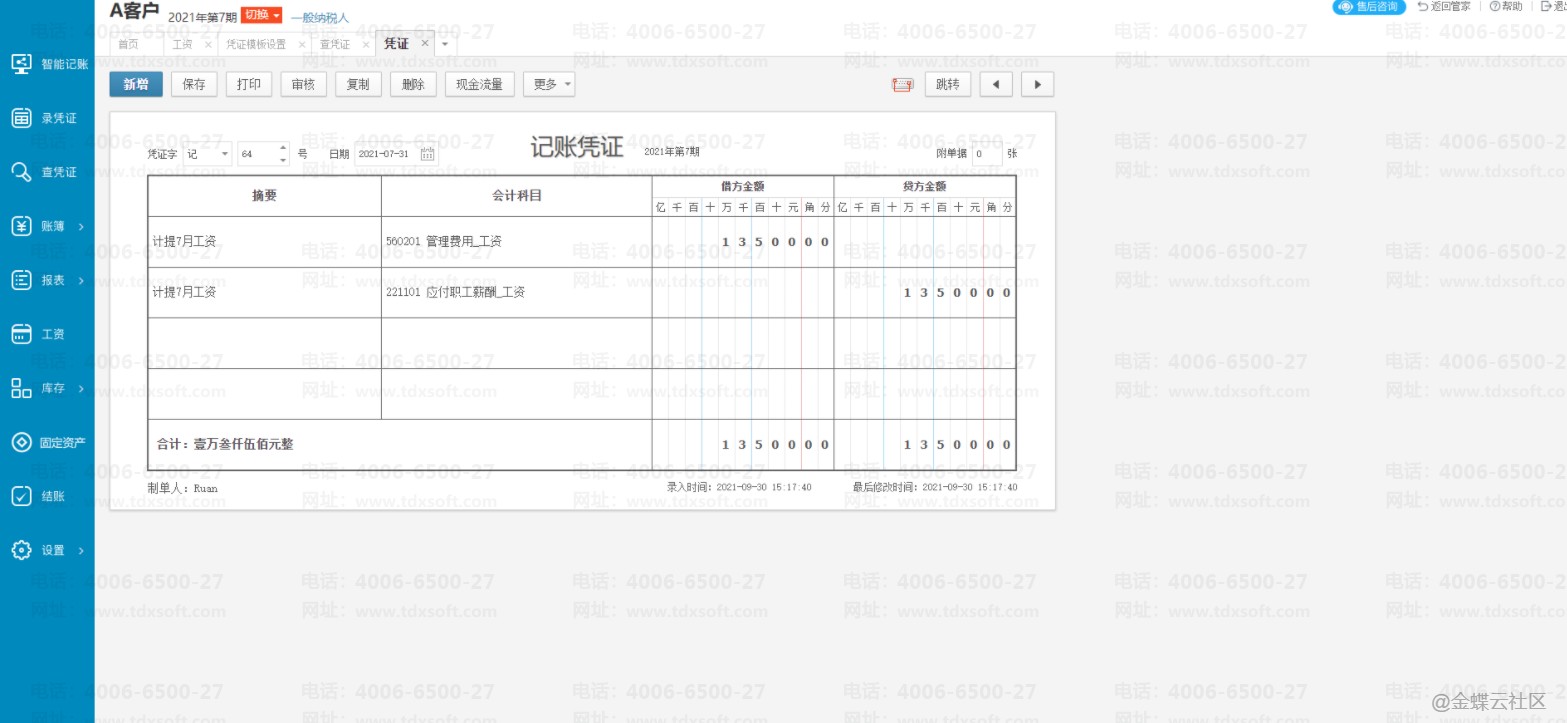
Task: Expand the 账簿 submenu chevron
Action: [81, 226]
